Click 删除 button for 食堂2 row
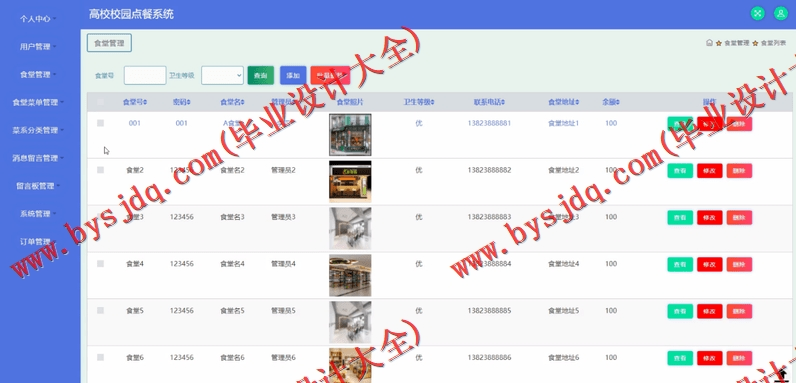This screenshot has height=383, width=796. pos(739,171)
